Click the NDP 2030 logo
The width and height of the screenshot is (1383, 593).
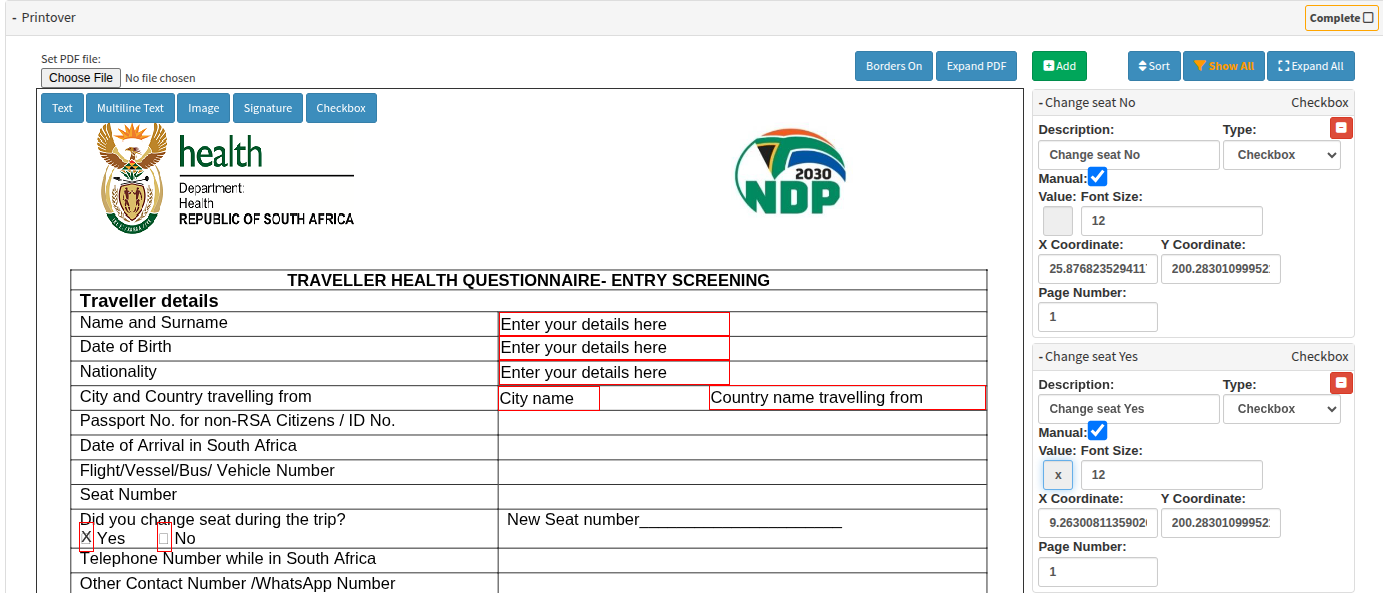point(791,172)
